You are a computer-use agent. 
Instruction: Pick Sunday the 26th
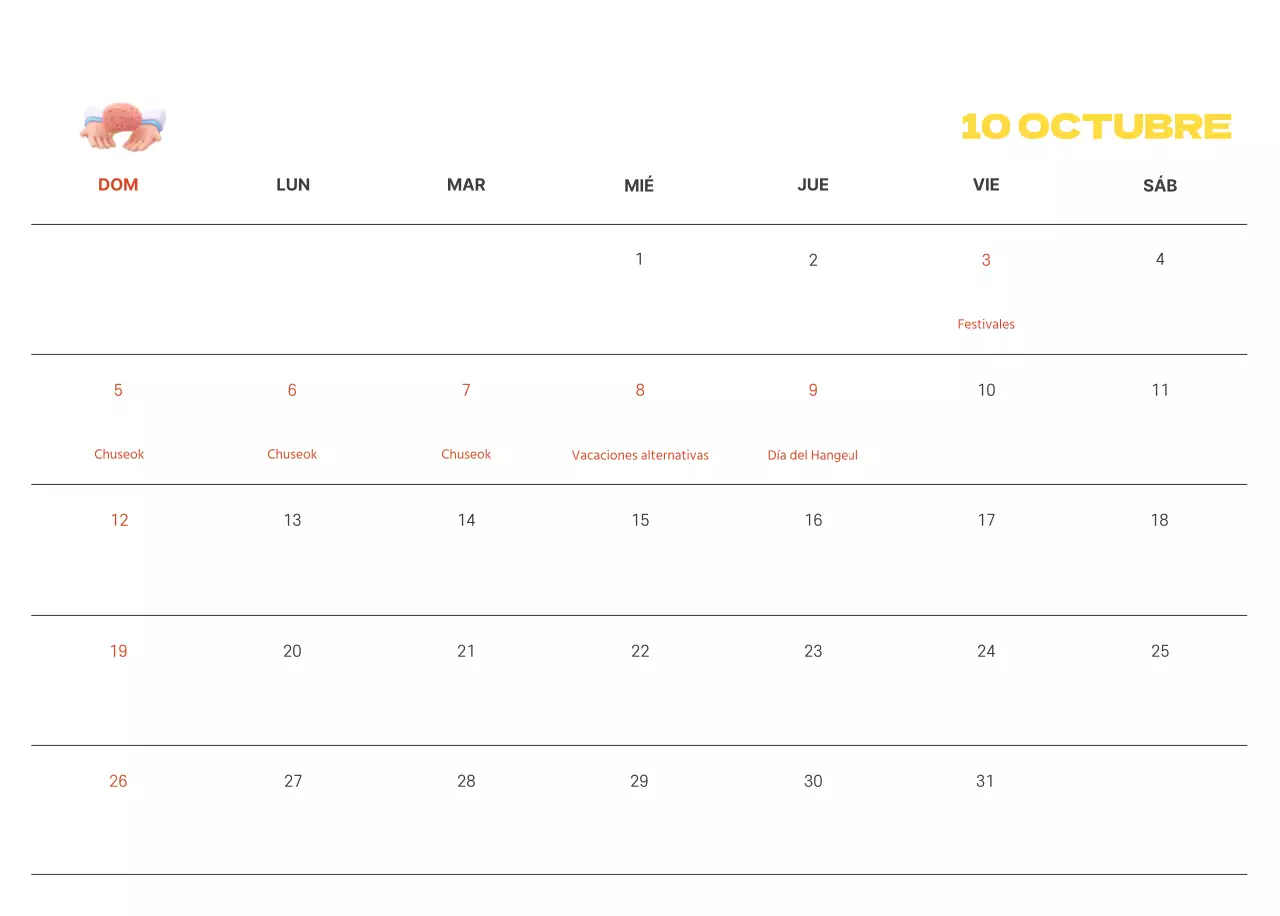(x=118, y=781)
